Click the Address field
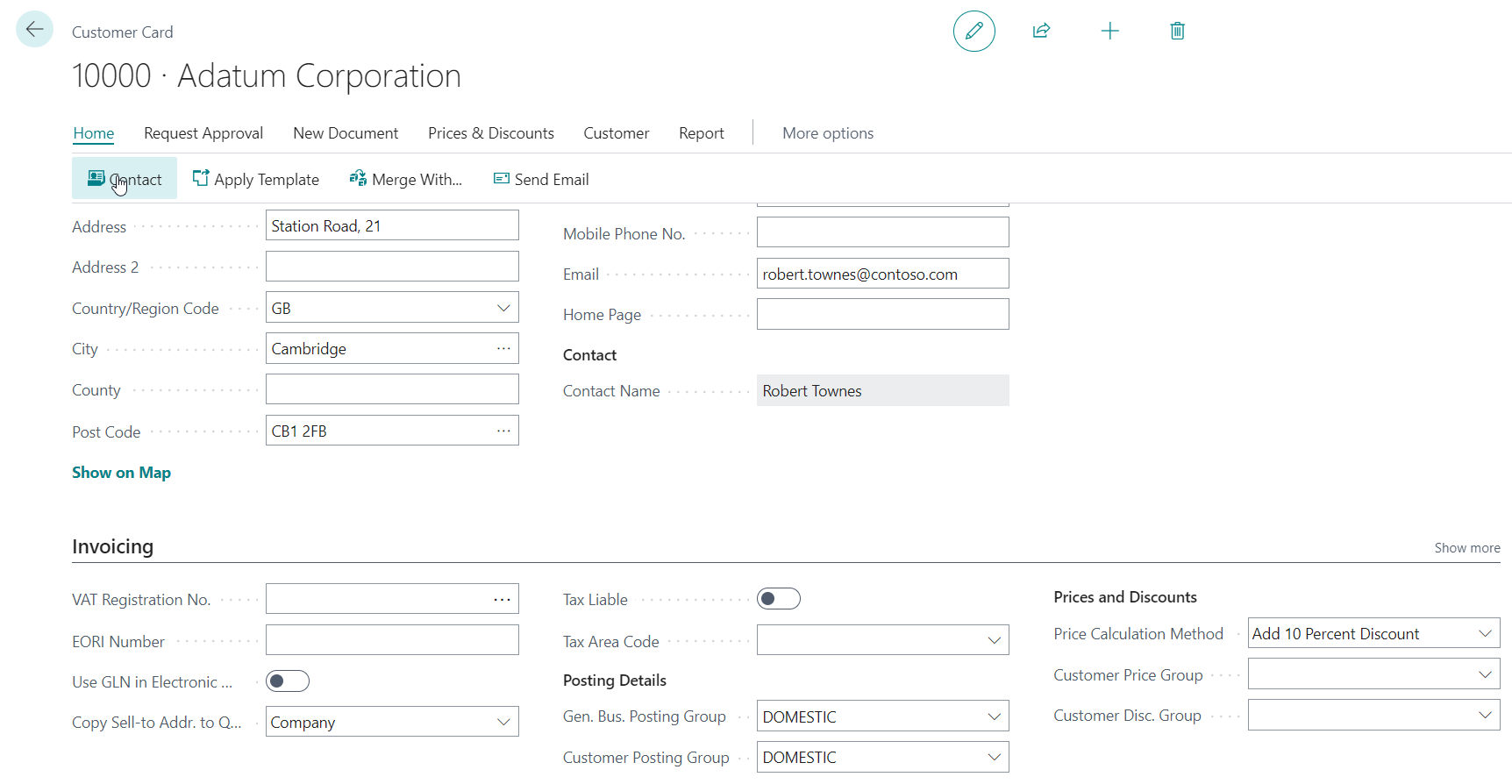The height and width of the screenshot is (784, 1512). click(x=392, y=225)
